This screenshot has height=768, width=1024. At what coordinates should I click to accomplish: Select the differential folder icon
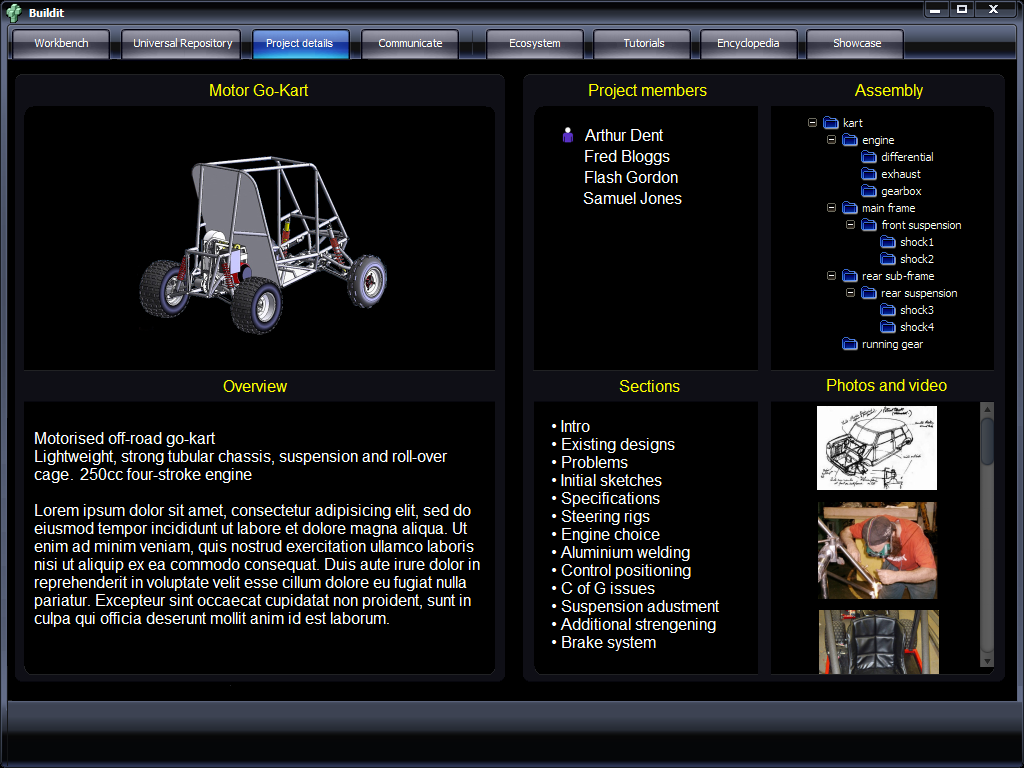point(868,157)
